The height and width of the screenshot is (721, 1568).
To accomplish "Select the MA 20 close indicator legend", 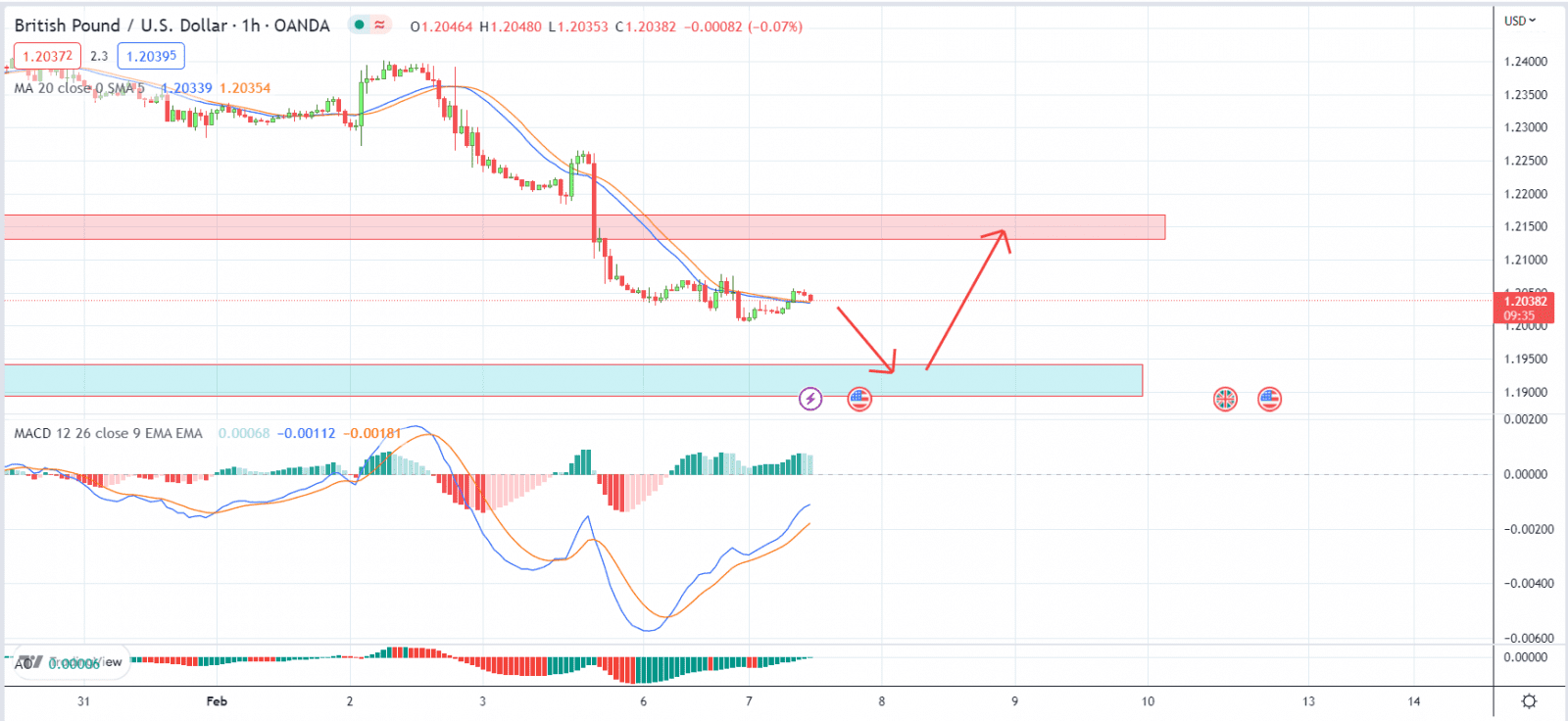I will point(79,88).
